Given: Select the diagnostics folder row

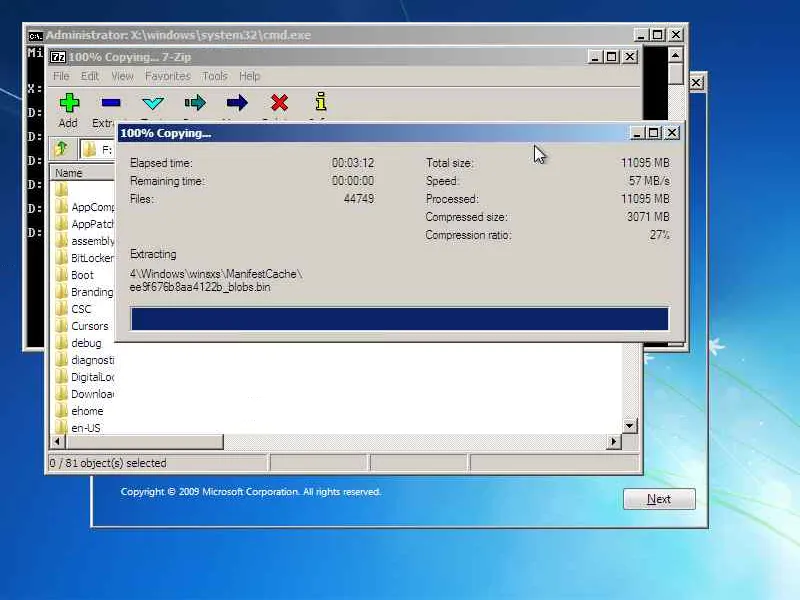Looking at the screenshot, I should pyautogui.click(x=85, y=360).
